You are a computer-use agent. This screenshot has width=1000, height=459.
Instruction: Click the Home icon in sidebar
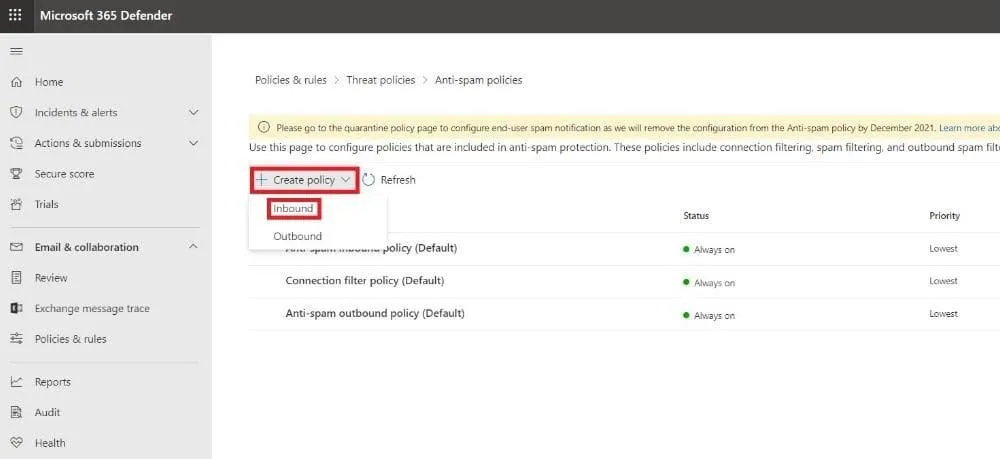tap(16, 82)
